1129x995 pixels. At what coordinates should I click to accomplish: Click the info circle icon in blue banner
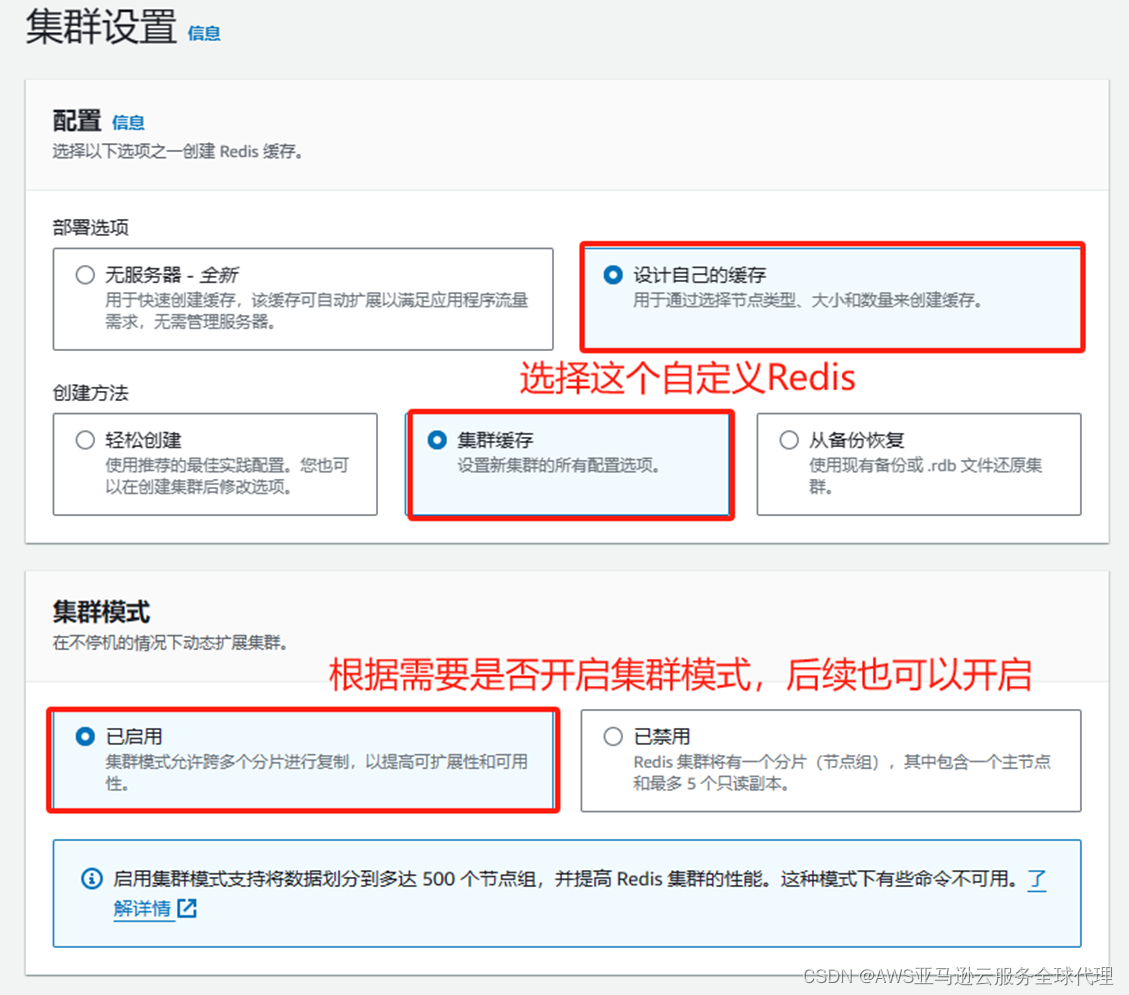tap(91, 879)
